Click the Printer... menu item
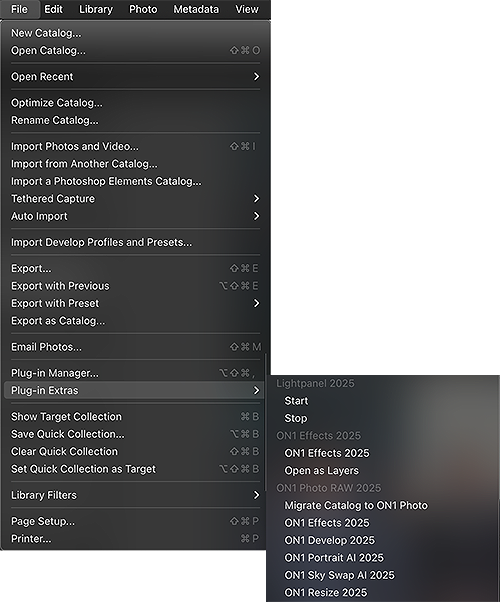The image size is (500, 602). [x=135, y=539]
